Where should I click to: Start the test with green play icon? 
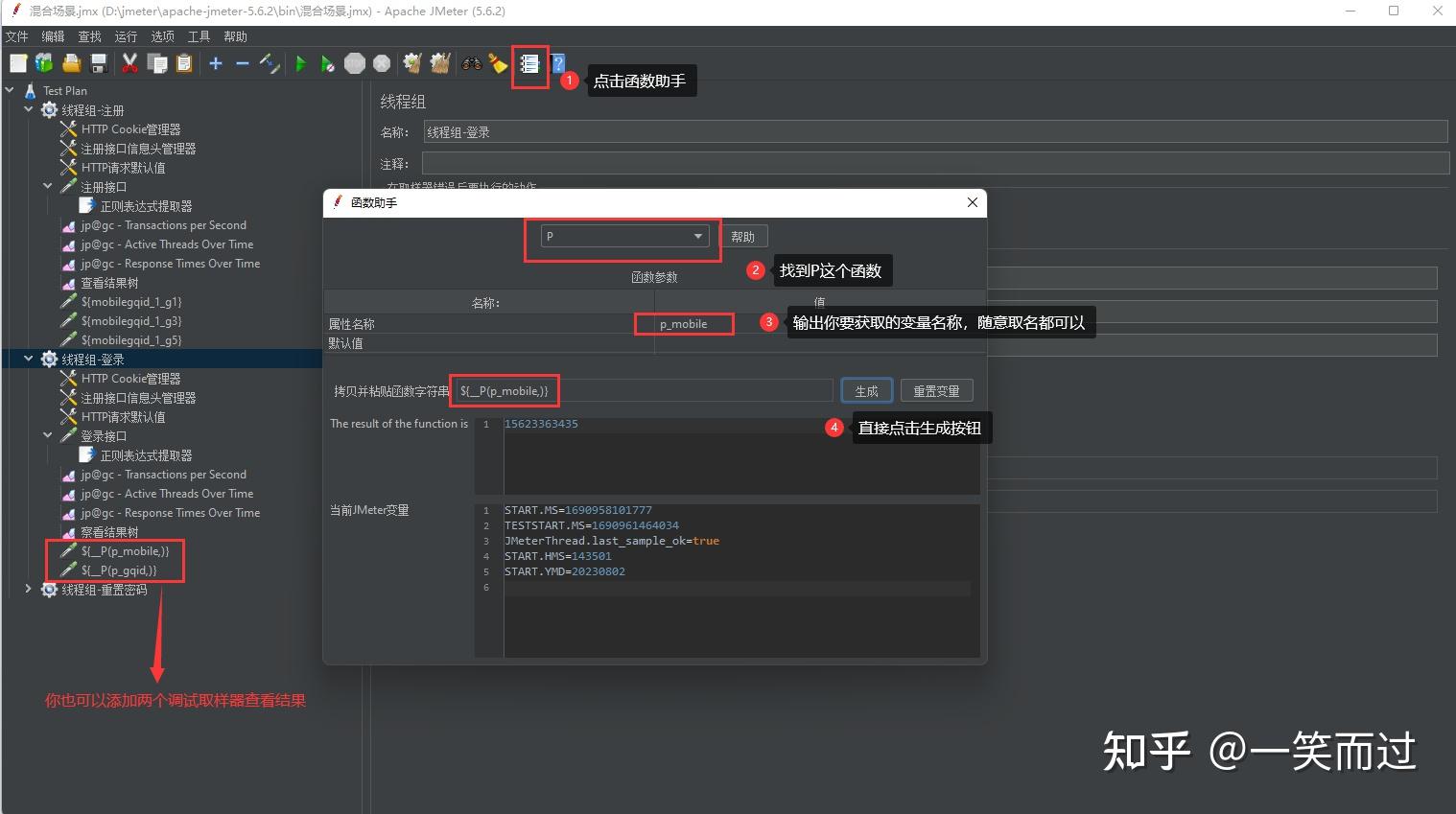[x=301, y=64]
